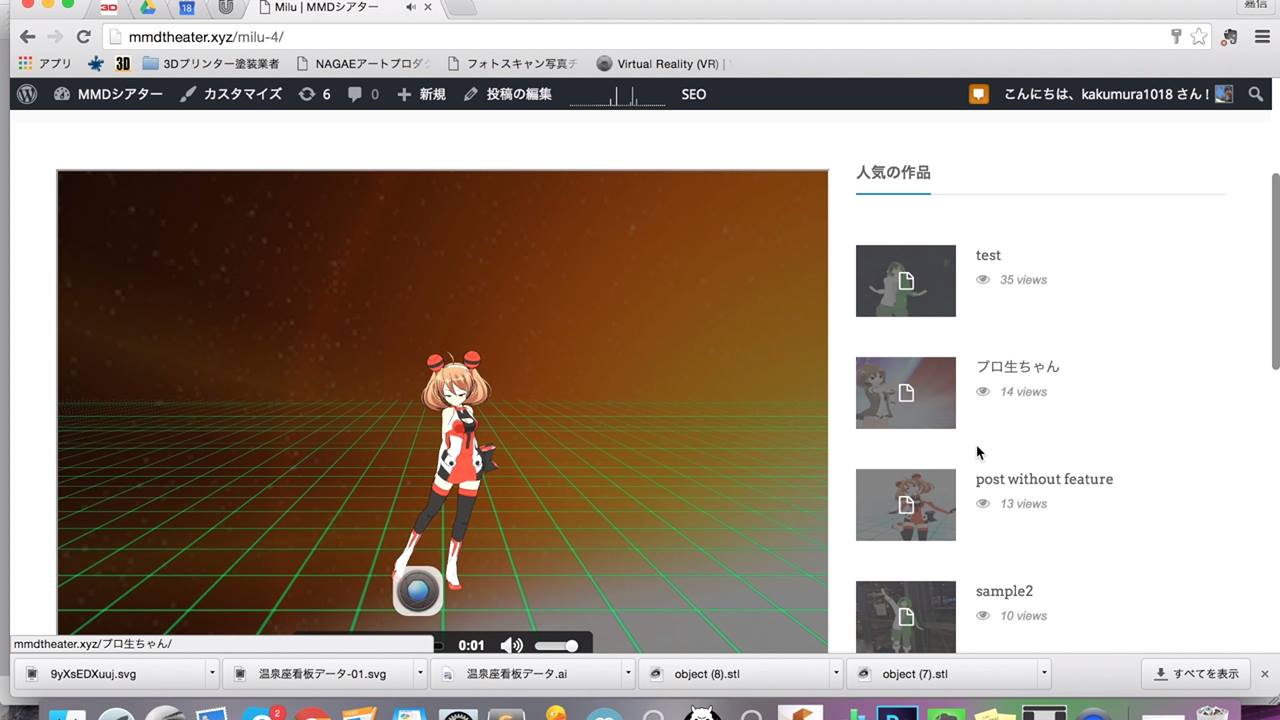Open the Evernote extension
Screen dimensions: 1280x720
coord(1231,37)
